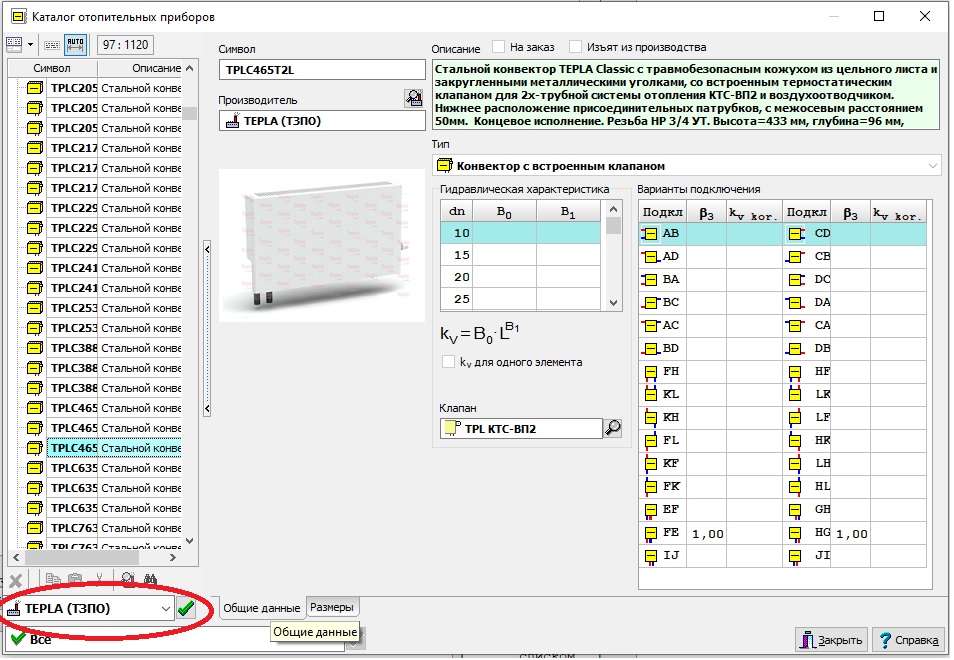Click the copy icon below the list

coord(53,579)
